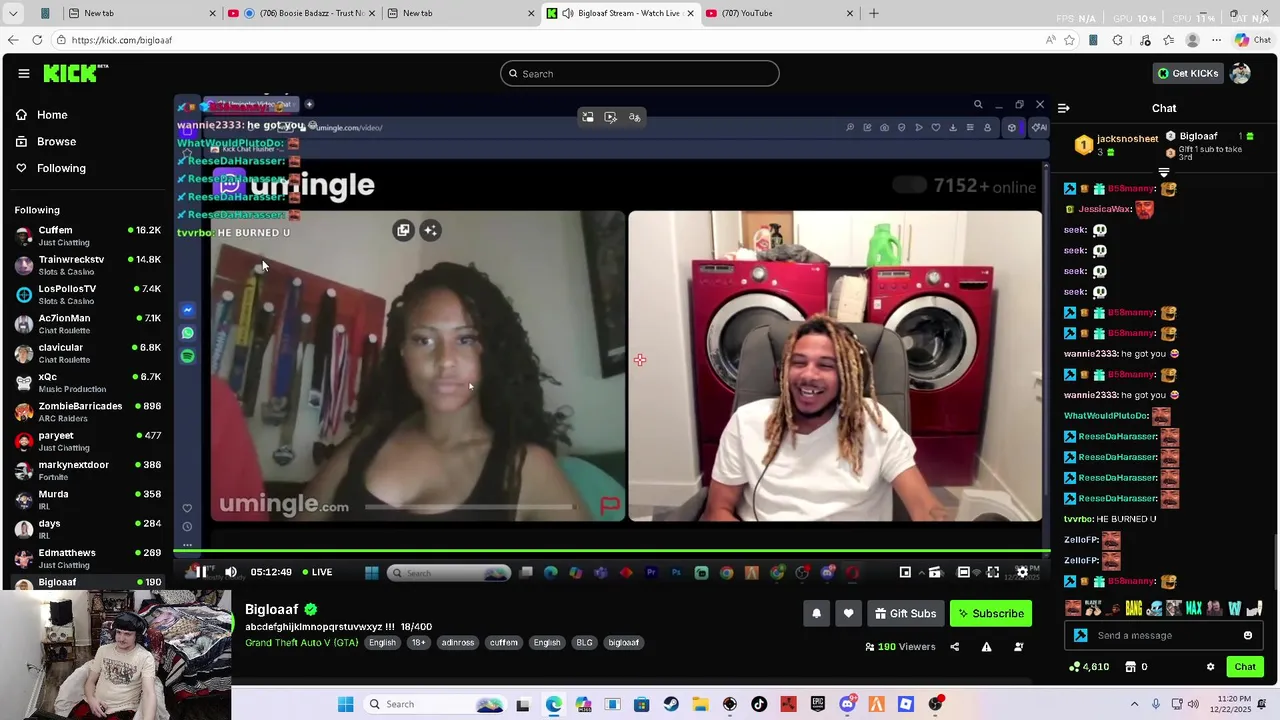The width and height of the screenshot is (1280, 720).
Task: Open browser extensions puzzle icon
Action: tap(1118, 40)
